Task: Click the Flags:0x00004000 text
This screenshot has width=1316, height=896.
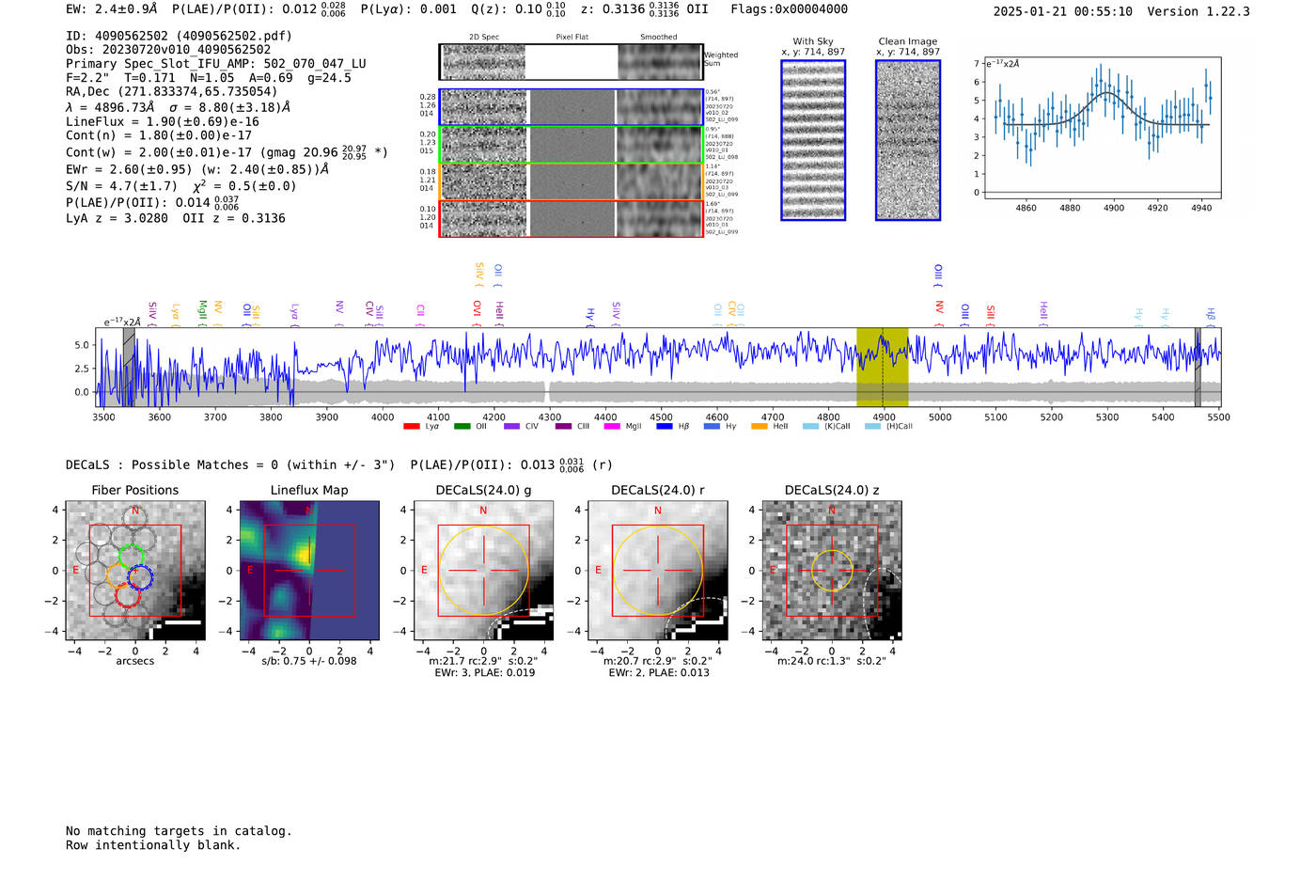Action: (790, 9)
